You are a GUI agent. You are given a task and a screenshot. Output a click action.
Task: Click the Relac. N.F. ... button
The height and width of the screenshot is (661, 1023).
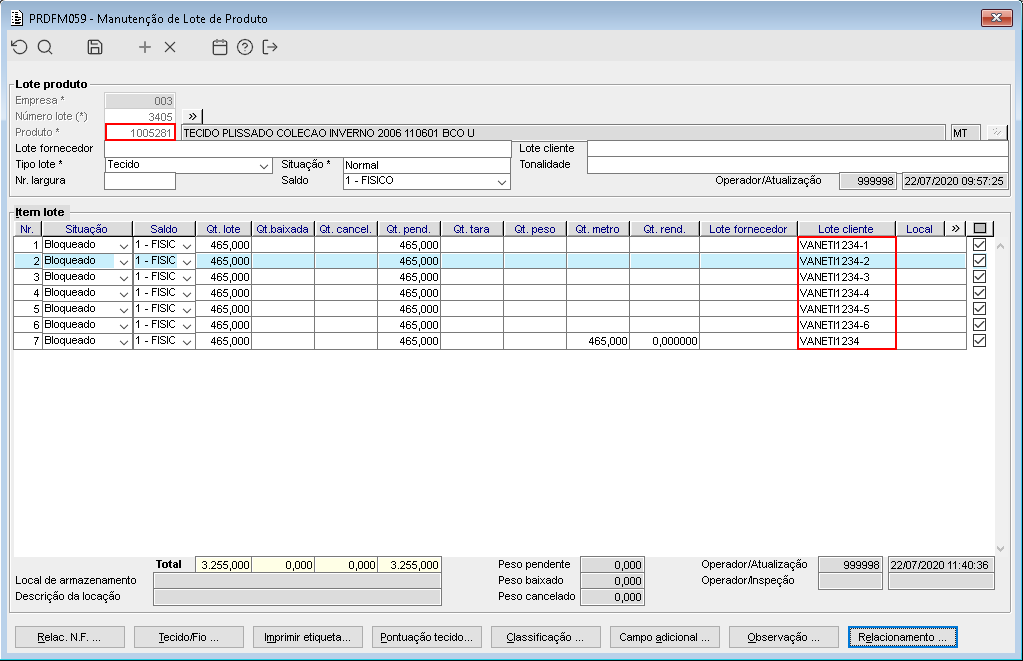(x=69, y=637)
